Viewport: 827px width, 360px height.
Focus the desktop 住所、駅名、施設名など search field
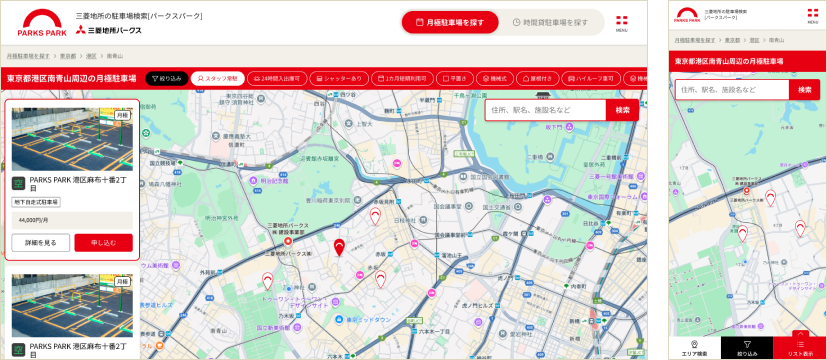coord(546,110)
